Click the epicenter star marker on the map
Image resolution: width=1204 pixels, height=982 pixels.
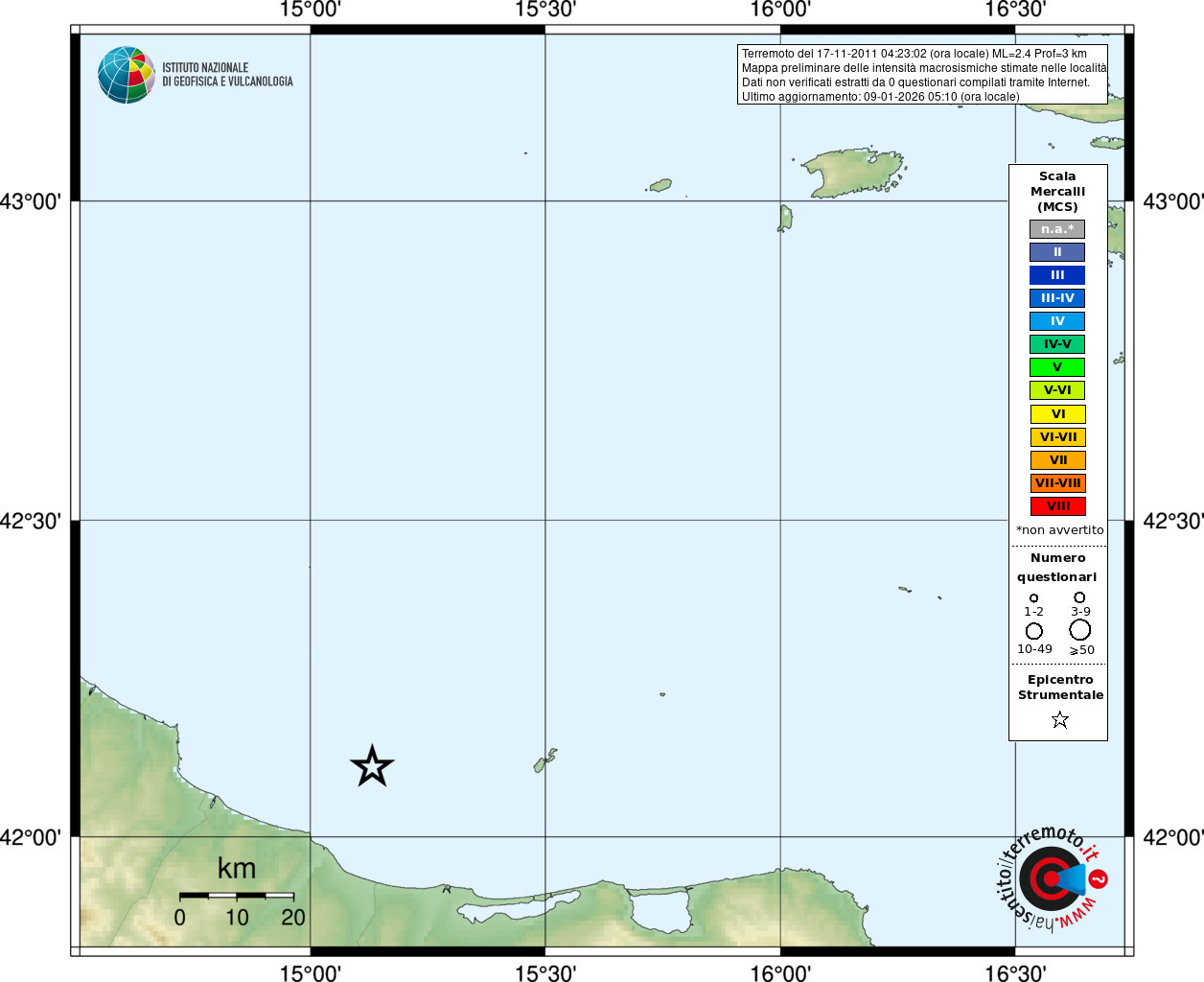coord(372,766)
